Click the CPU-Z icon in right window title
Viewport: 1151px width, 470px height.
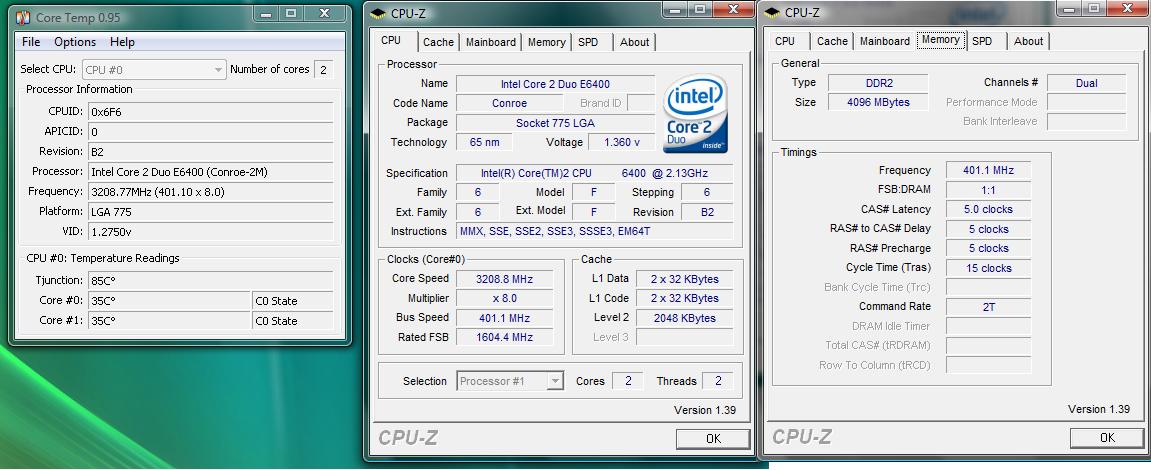pos(771,12)
